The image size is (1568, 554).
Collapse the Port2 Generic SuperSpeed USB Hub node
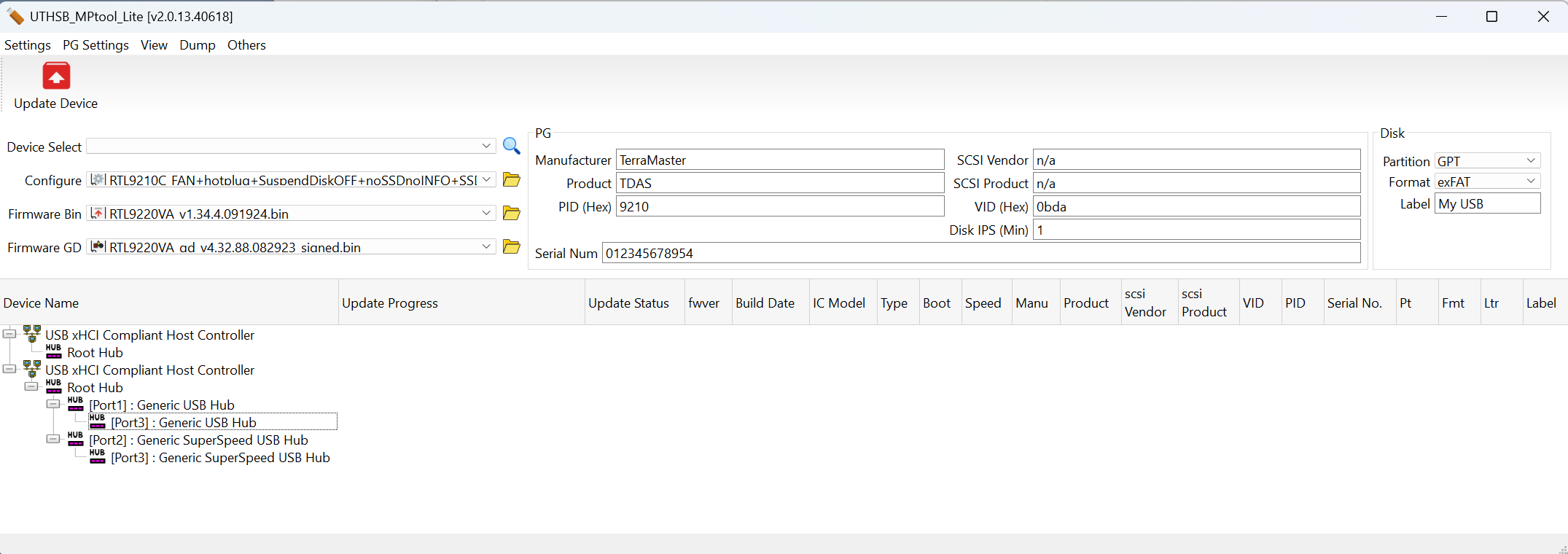pos(53,439)
